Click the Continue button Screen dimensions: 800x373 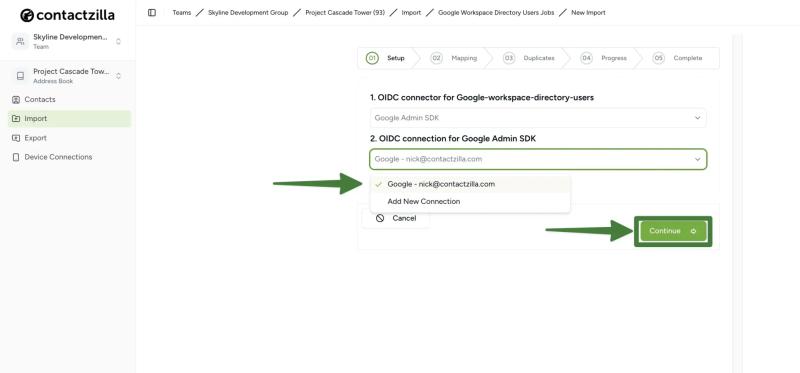673,231
